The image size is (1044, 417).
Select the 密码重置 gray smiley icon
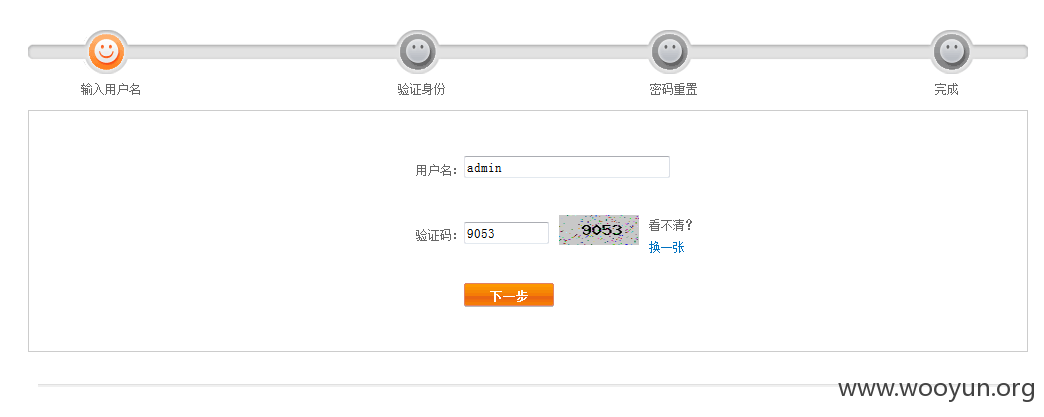point(669,51)
